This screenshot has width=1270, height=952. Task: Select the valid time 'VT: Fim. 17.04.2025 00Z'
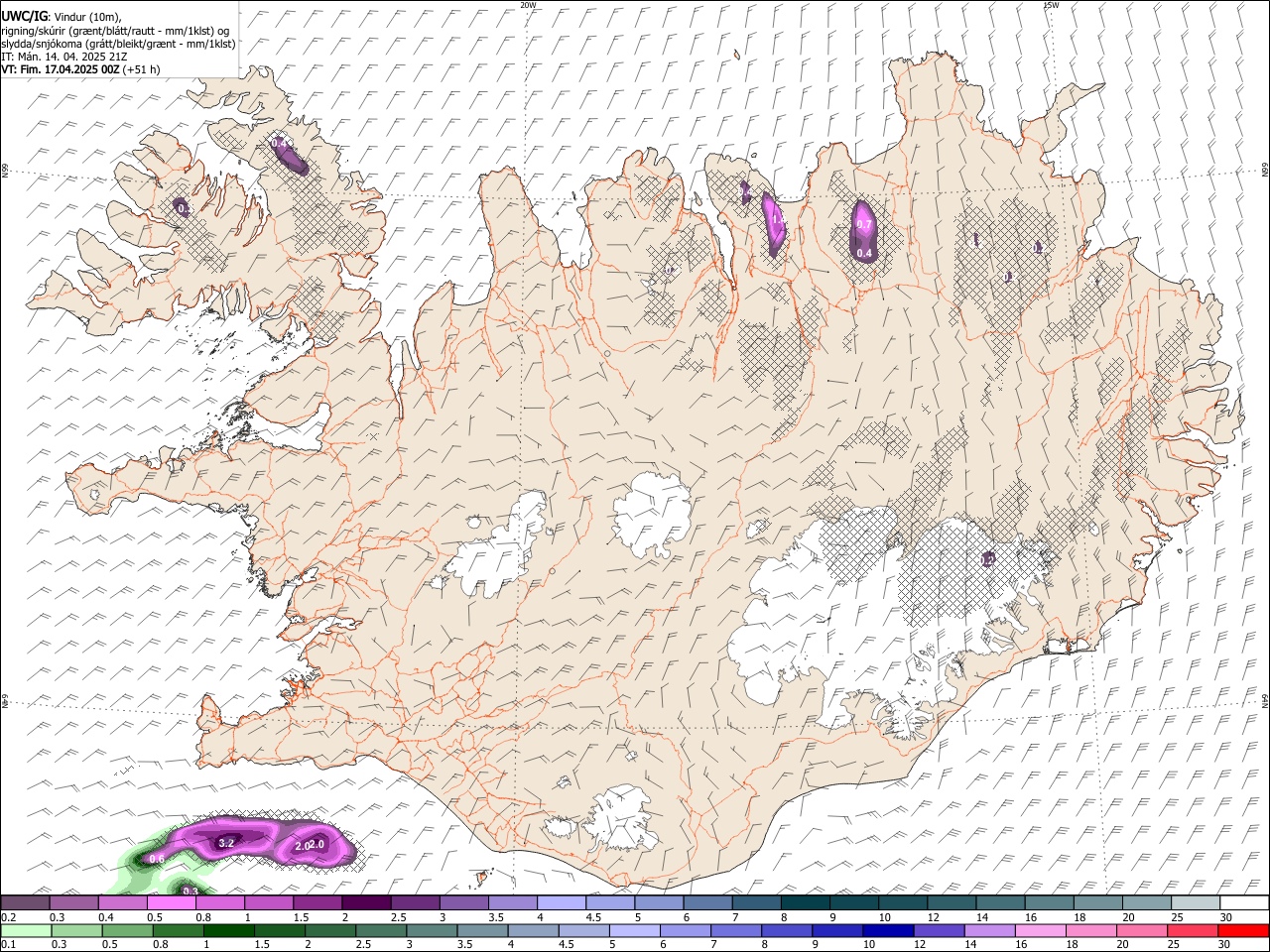61,69
